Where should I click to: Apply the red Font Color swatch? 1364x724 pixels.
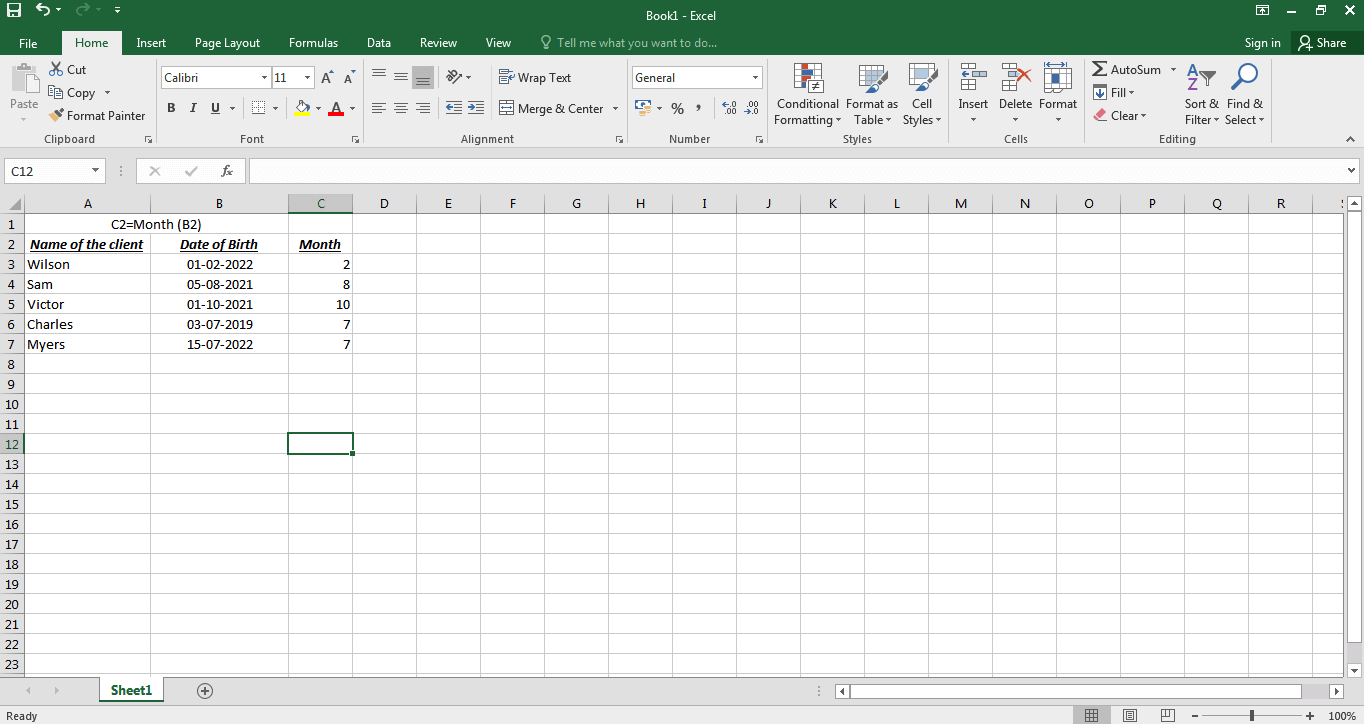336,108
